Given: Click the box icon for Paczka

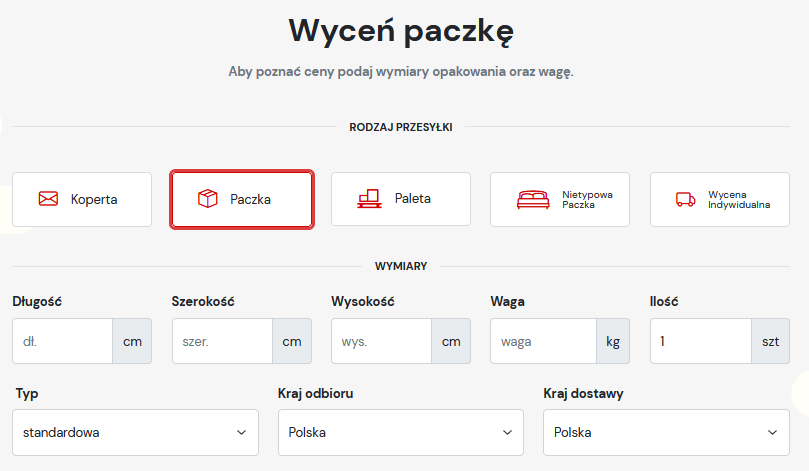Looking at the screenshot, I should (x=208, y=199).
